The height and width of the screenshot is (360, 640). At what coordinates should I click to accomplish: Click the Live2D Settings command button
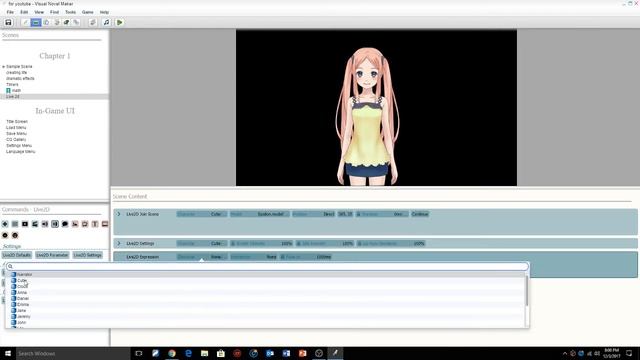(x=88, y=255)
